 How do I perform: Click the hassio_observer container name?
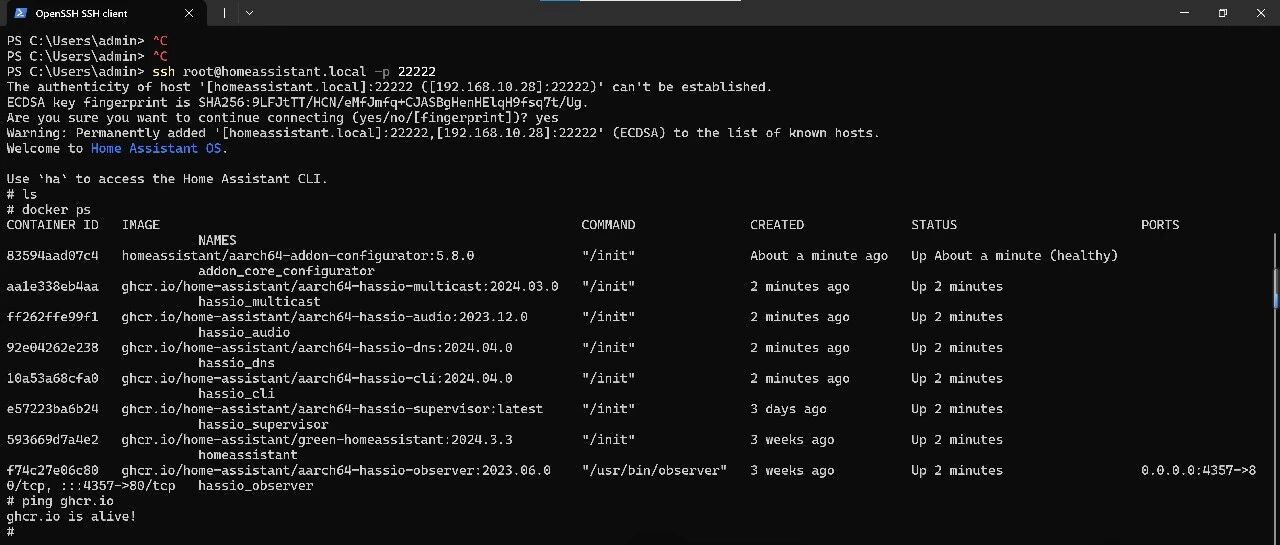(255, 486)
